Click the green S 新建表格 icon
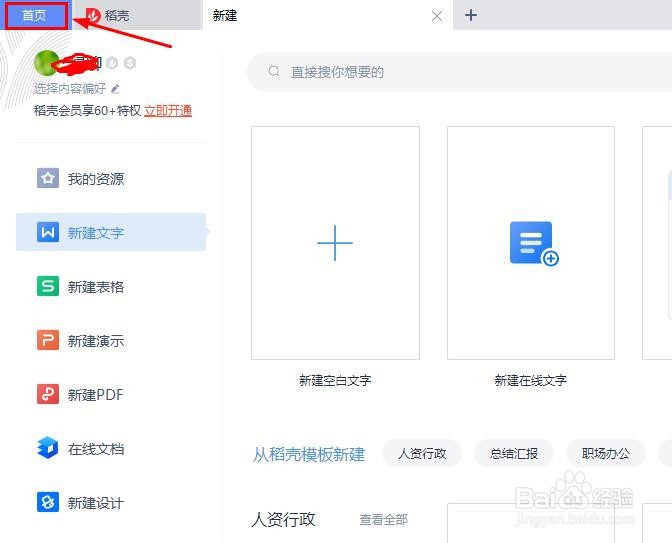 point(48,286)
